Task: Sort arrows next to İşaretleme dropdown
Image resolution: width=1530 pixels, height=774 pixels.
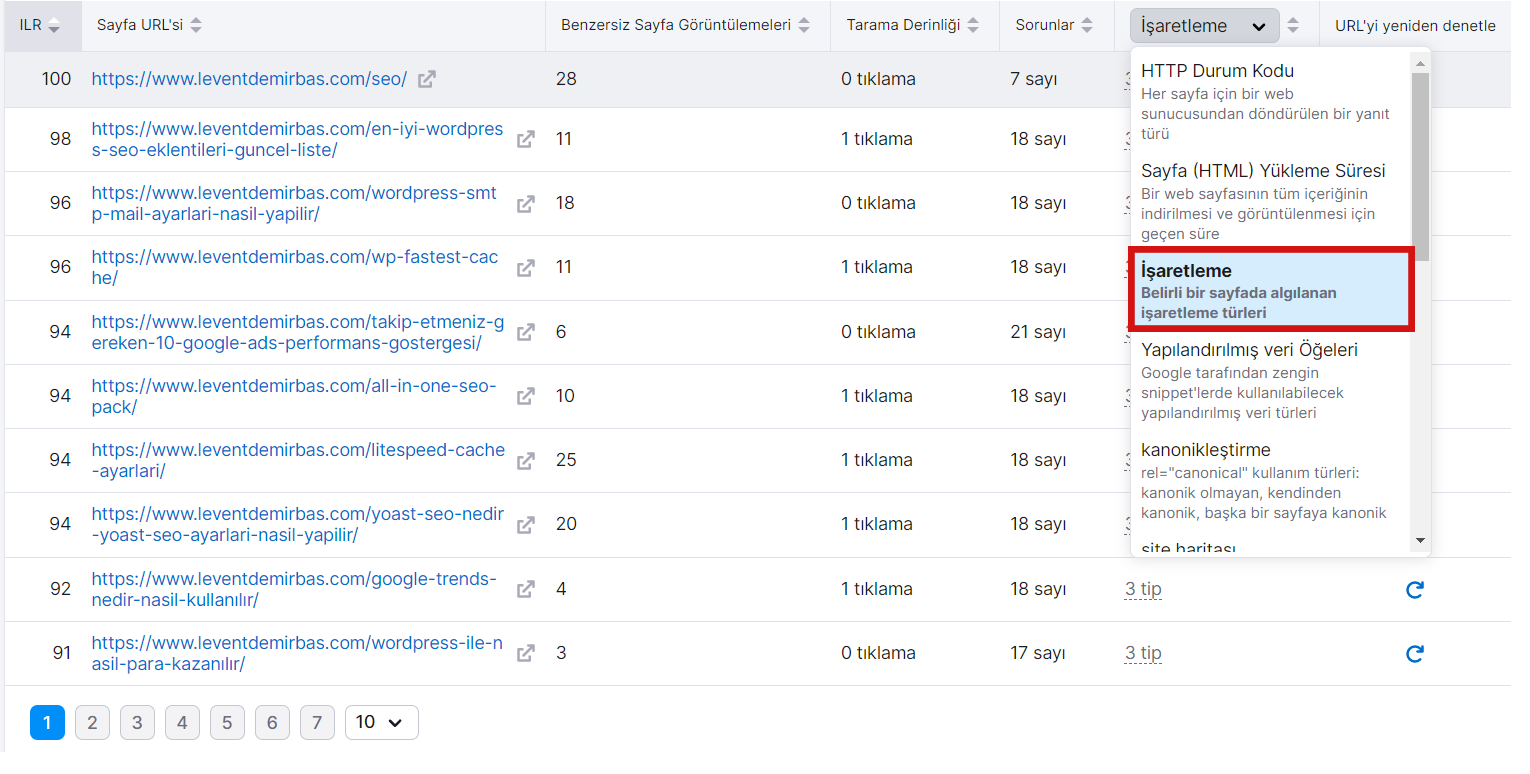Action: pyautogui.click(x=1293, y=26)
